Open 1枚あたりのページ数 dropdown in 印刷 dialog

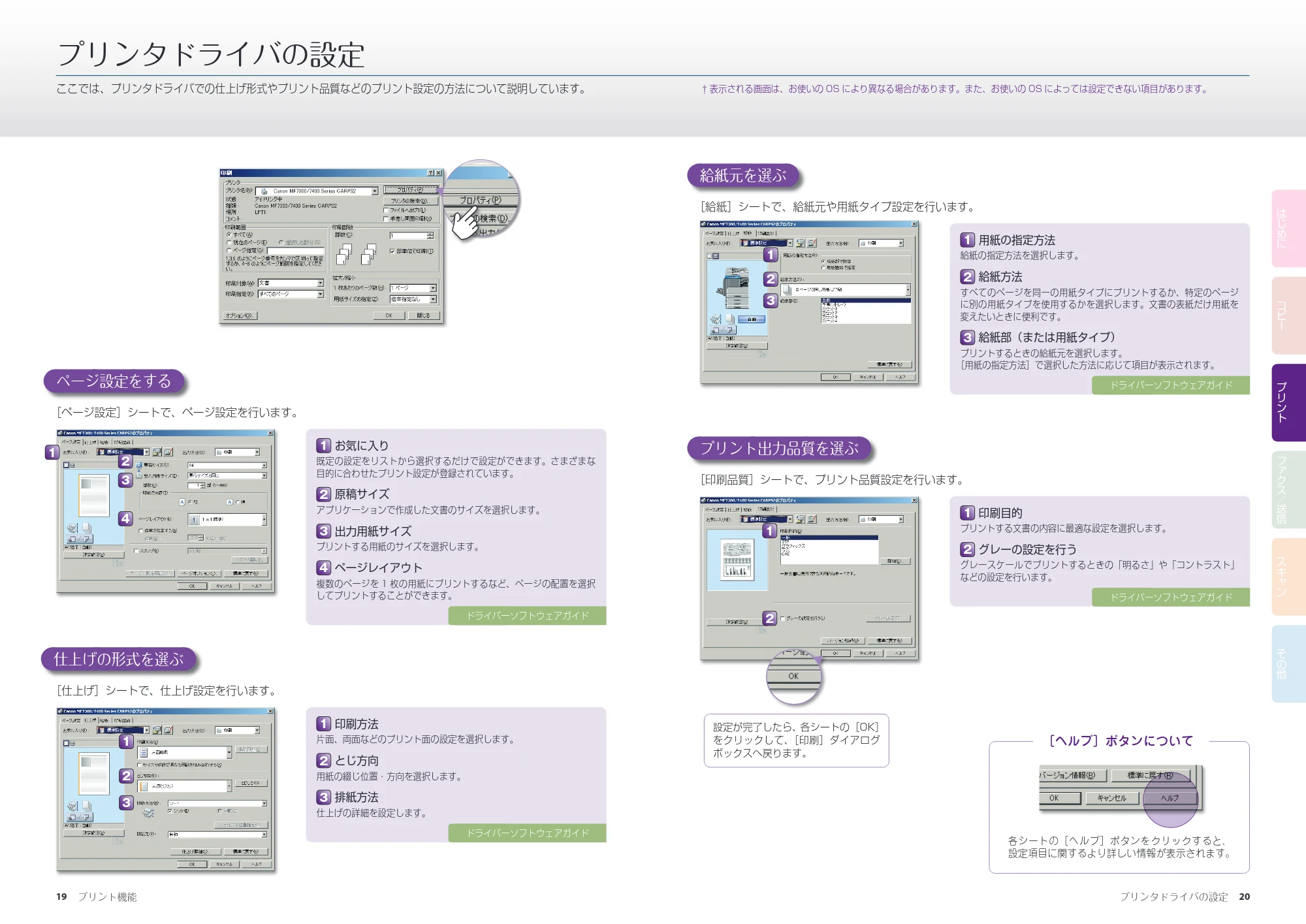click(433, 288)
